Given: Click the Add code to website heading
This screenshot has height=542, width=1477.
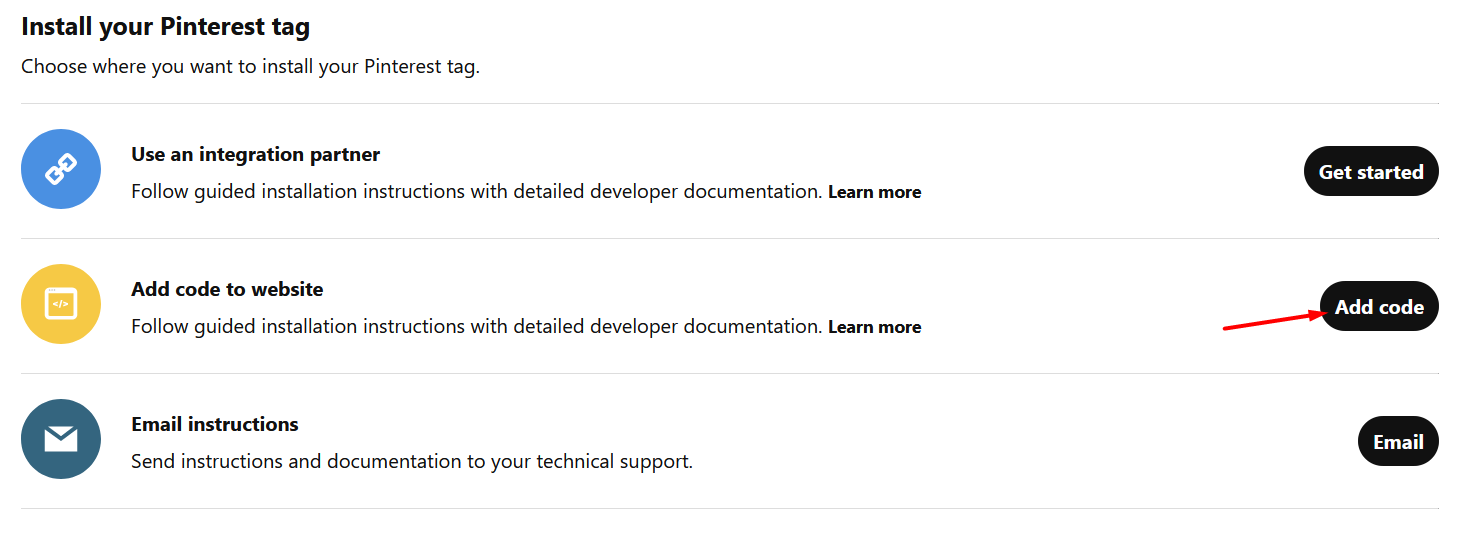Looking at the screenshot, I should (x=227, y=290).
